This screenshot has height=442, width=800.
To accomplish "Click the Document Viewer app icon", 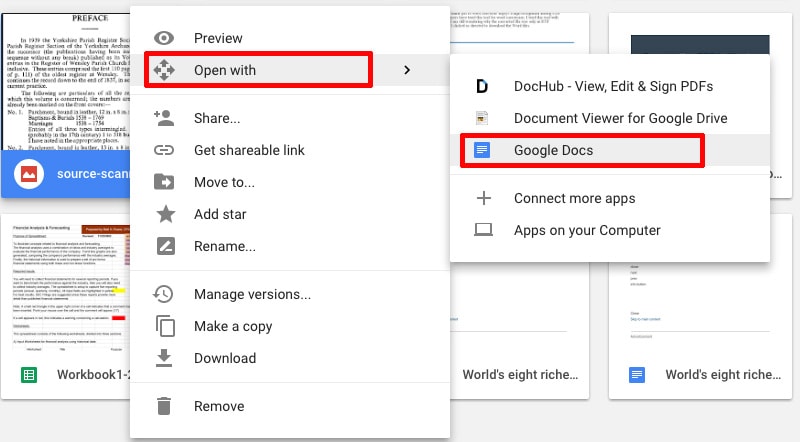I will pos(482,118).
